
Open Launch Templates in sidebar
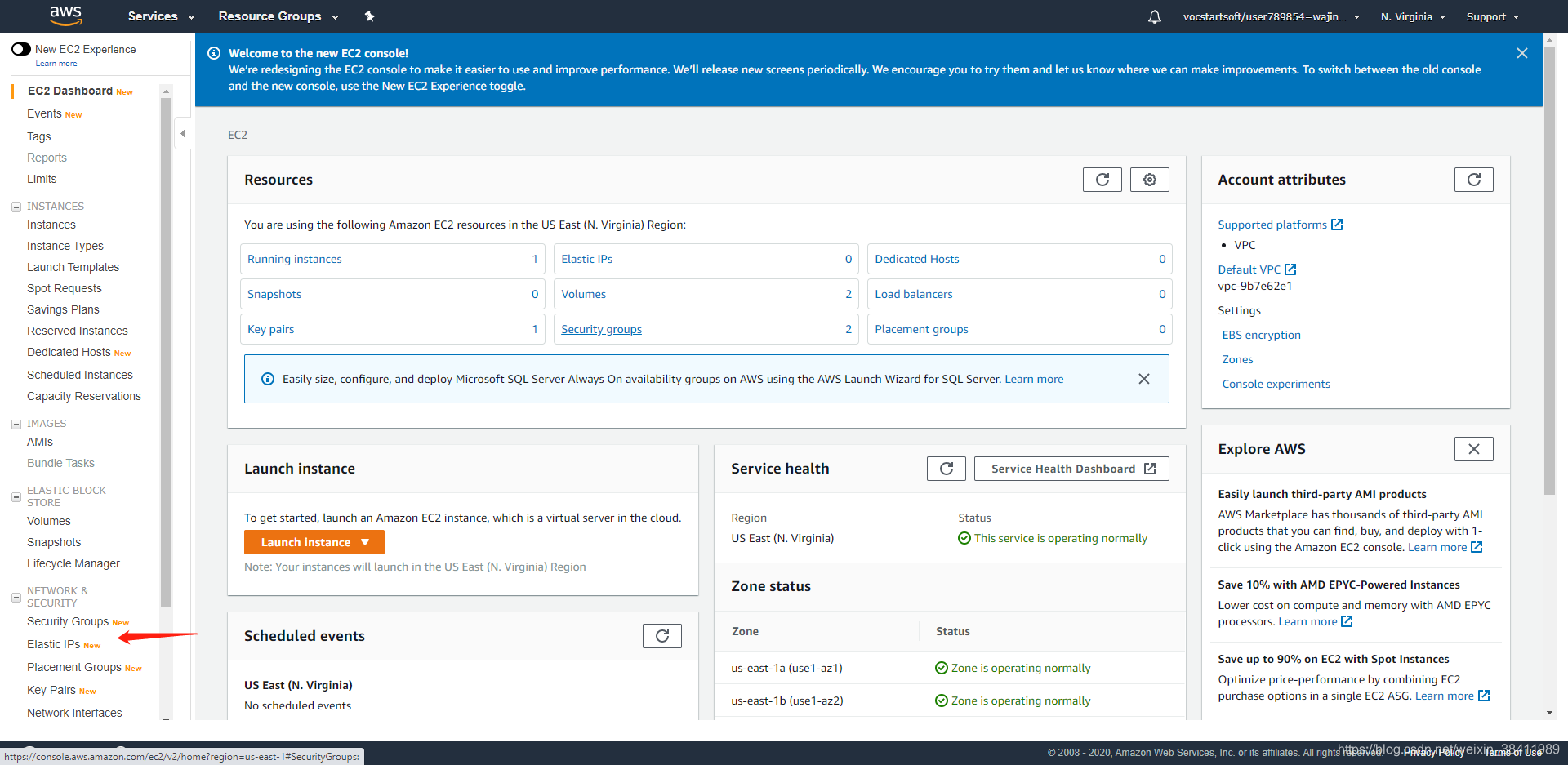click(x=73, y=267)
